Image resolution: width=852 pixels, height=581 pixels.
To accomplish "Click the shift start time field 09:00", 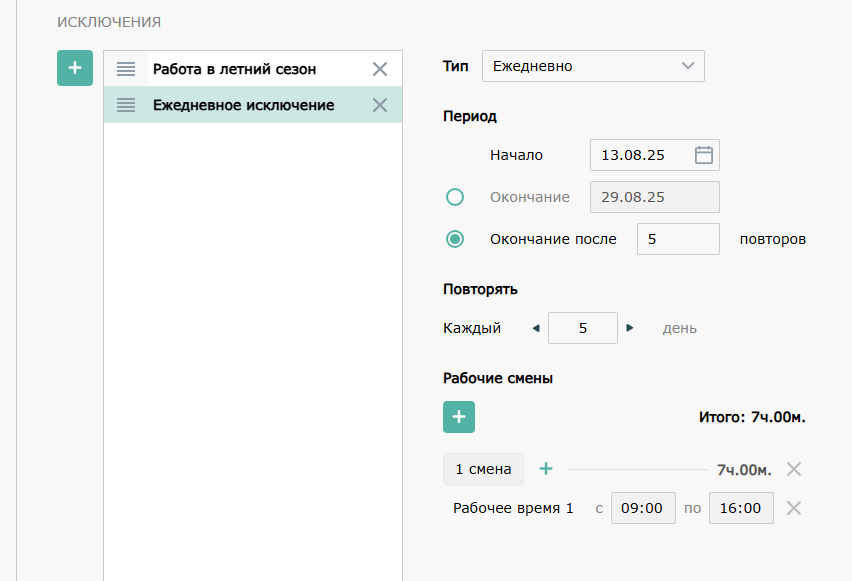I will tap(642, 508).
